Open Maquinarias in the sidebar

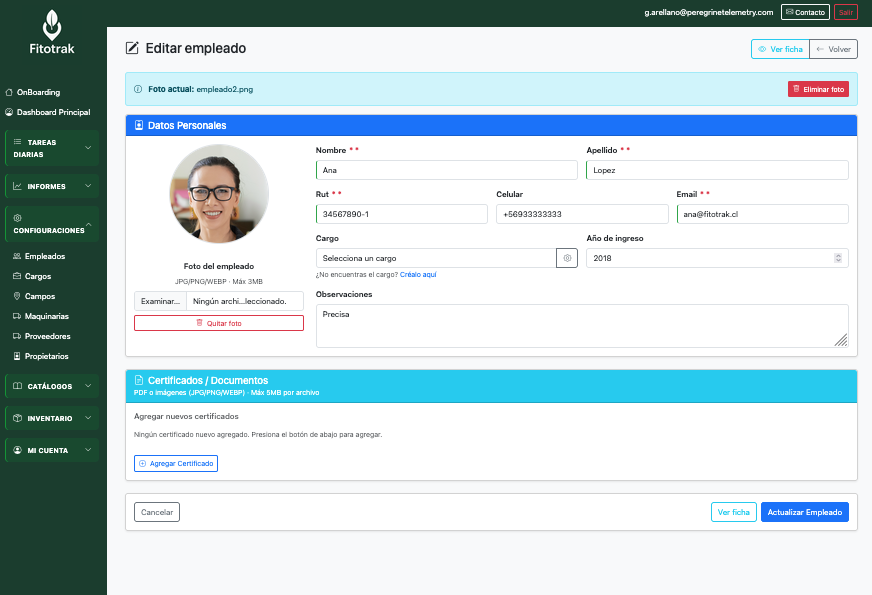pos(45,316)
